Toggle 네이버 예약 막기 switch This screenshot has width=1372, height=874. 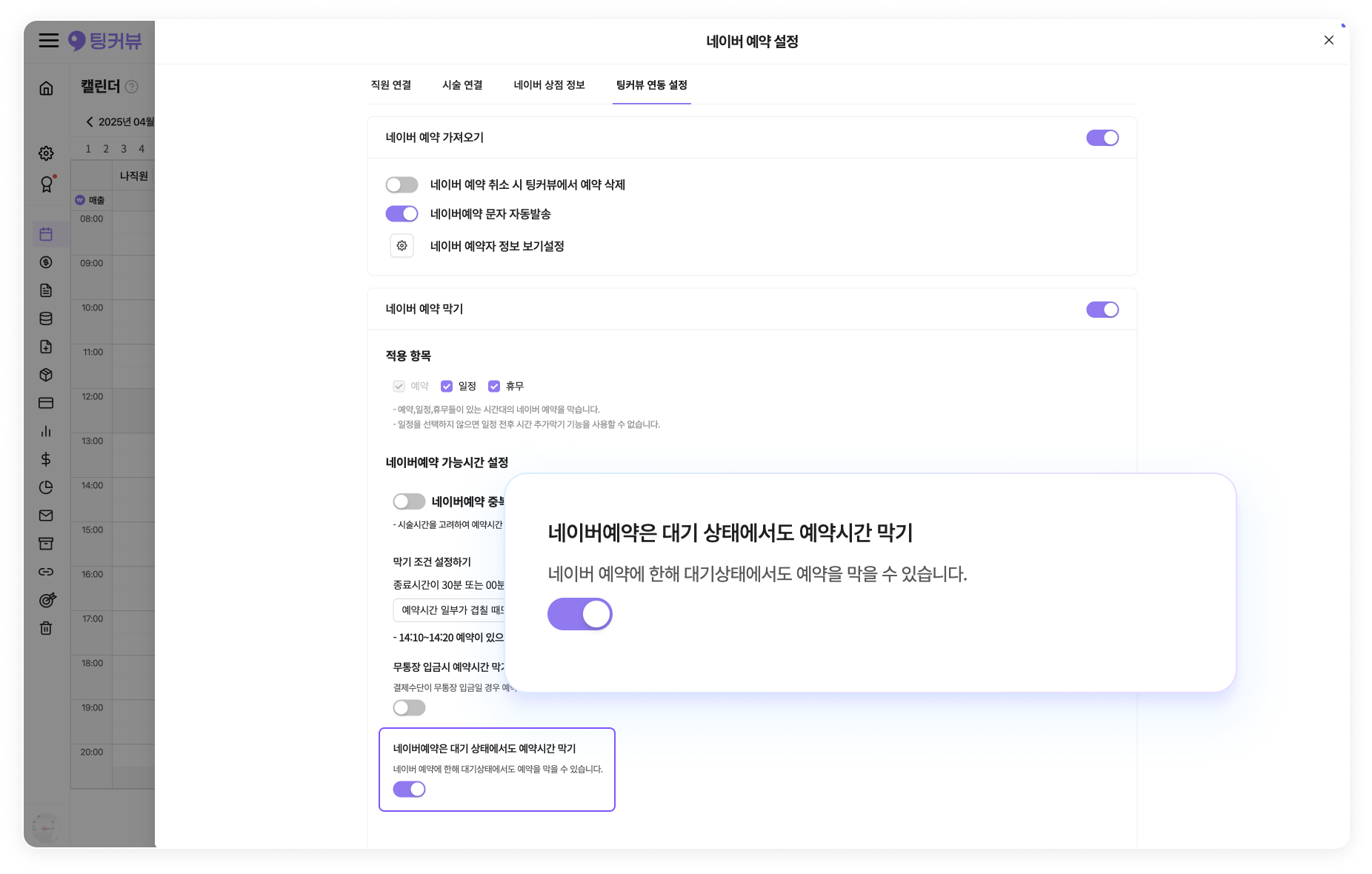[x=1102, y=310]
